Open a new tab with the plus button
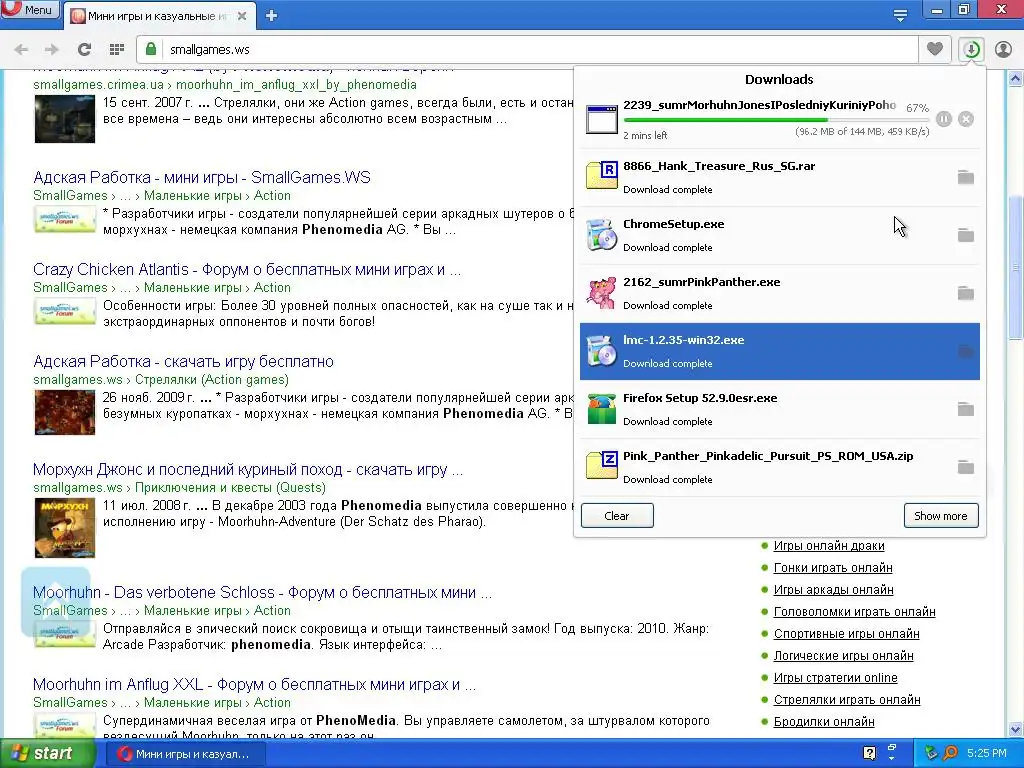 272,16
